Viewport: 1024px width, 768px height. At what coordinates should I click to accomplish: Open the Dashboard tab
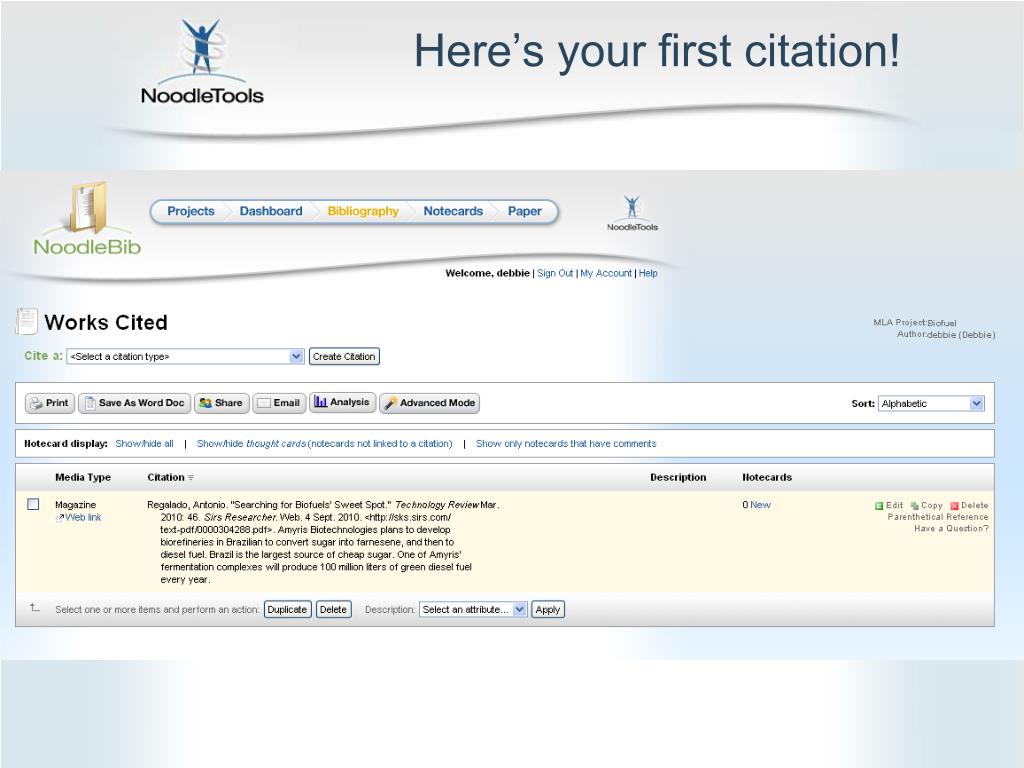271,211
